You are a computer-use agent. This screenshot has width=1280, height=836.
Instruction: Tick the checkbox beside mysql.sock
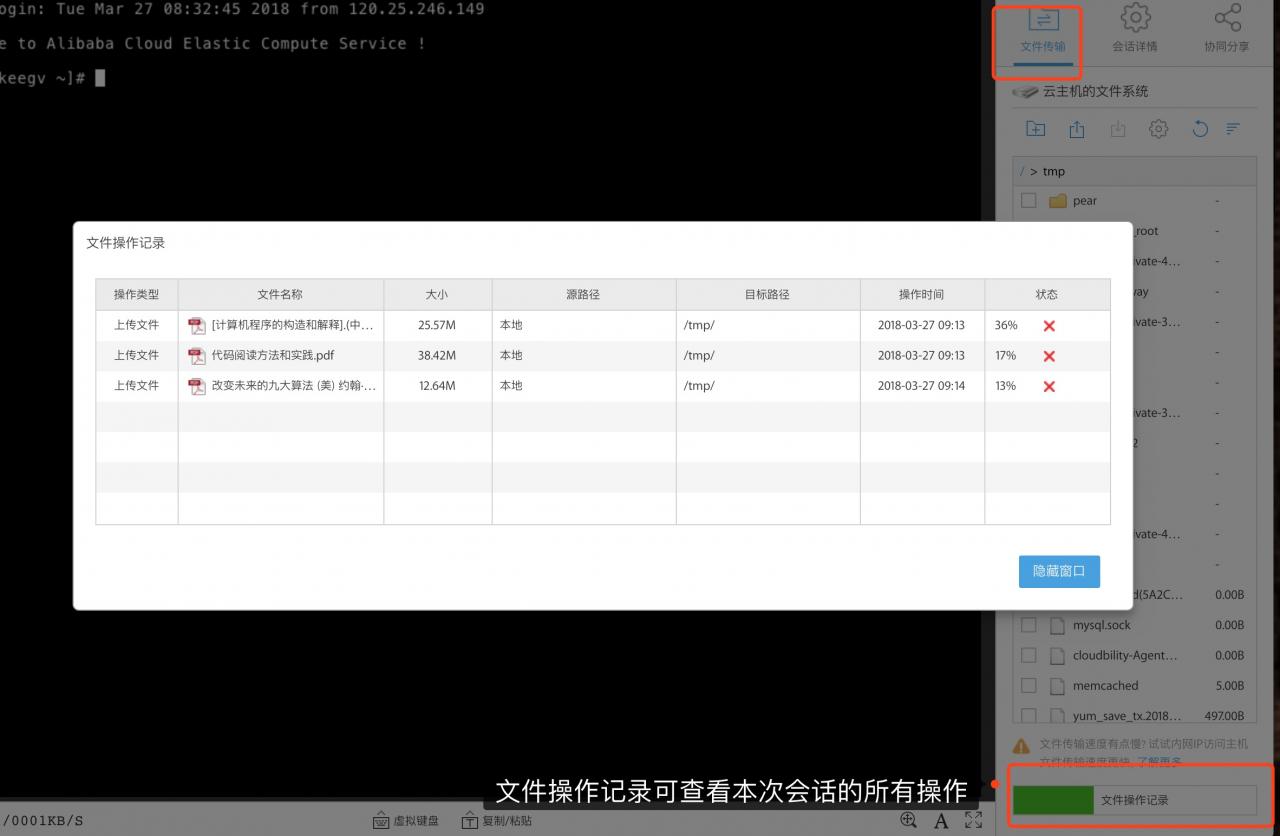pos(1028,626)
